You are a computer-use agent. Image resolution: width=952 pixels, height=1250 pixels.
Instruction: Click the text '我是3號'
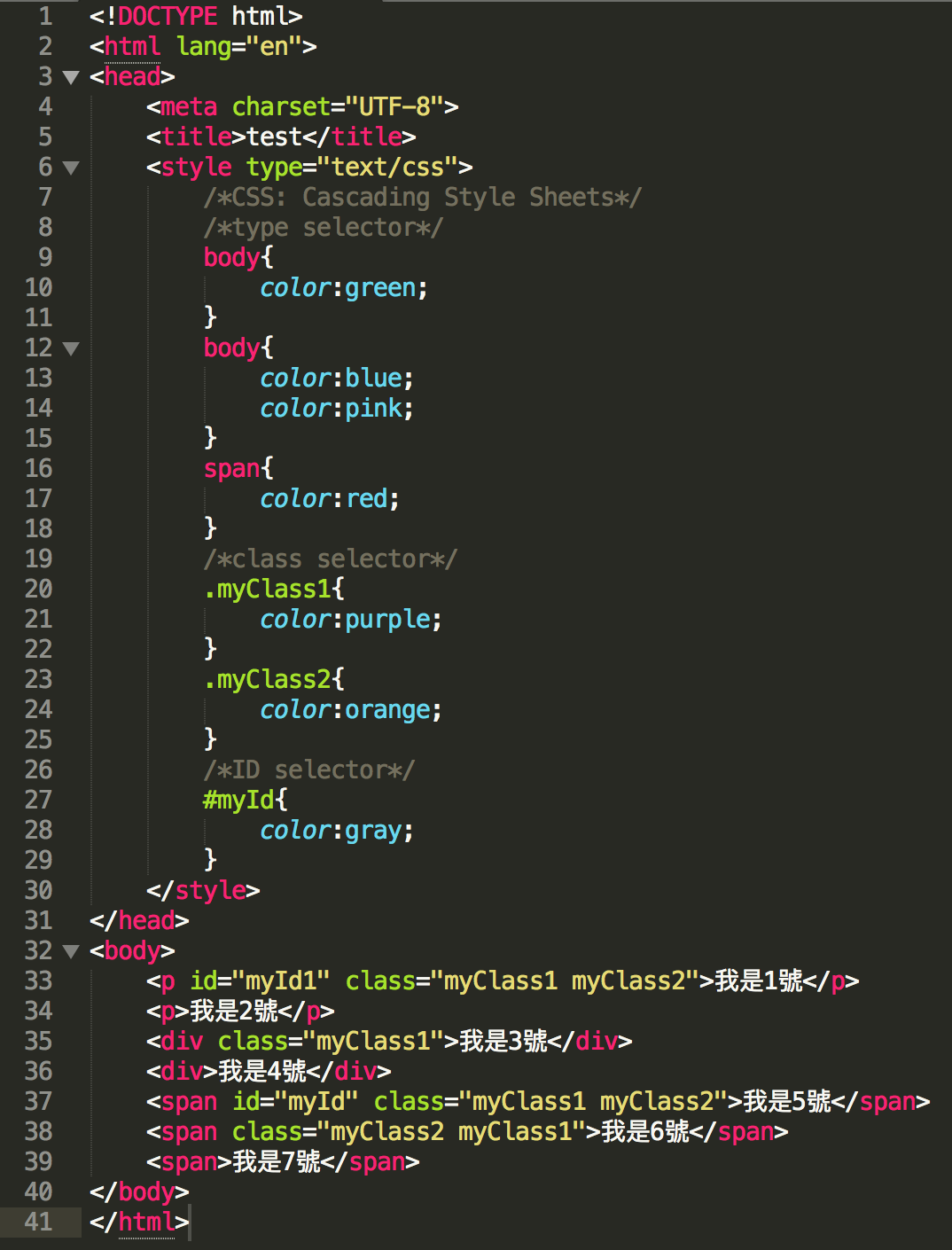[x=503, y=1041]
